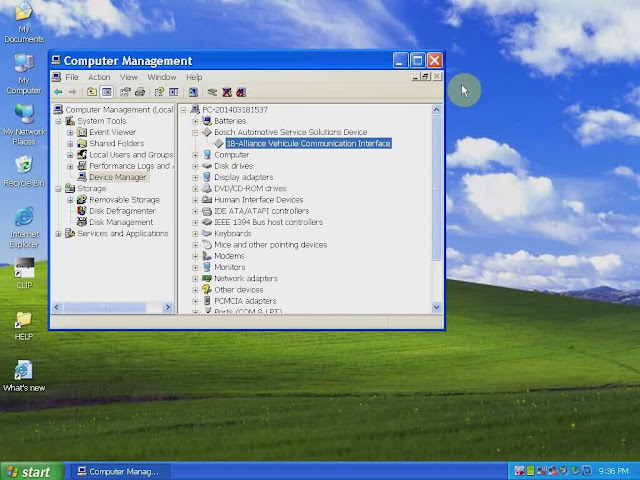The image size is (640, 480).
Task: Expand the Batteries category
Action: pos(195,121)
